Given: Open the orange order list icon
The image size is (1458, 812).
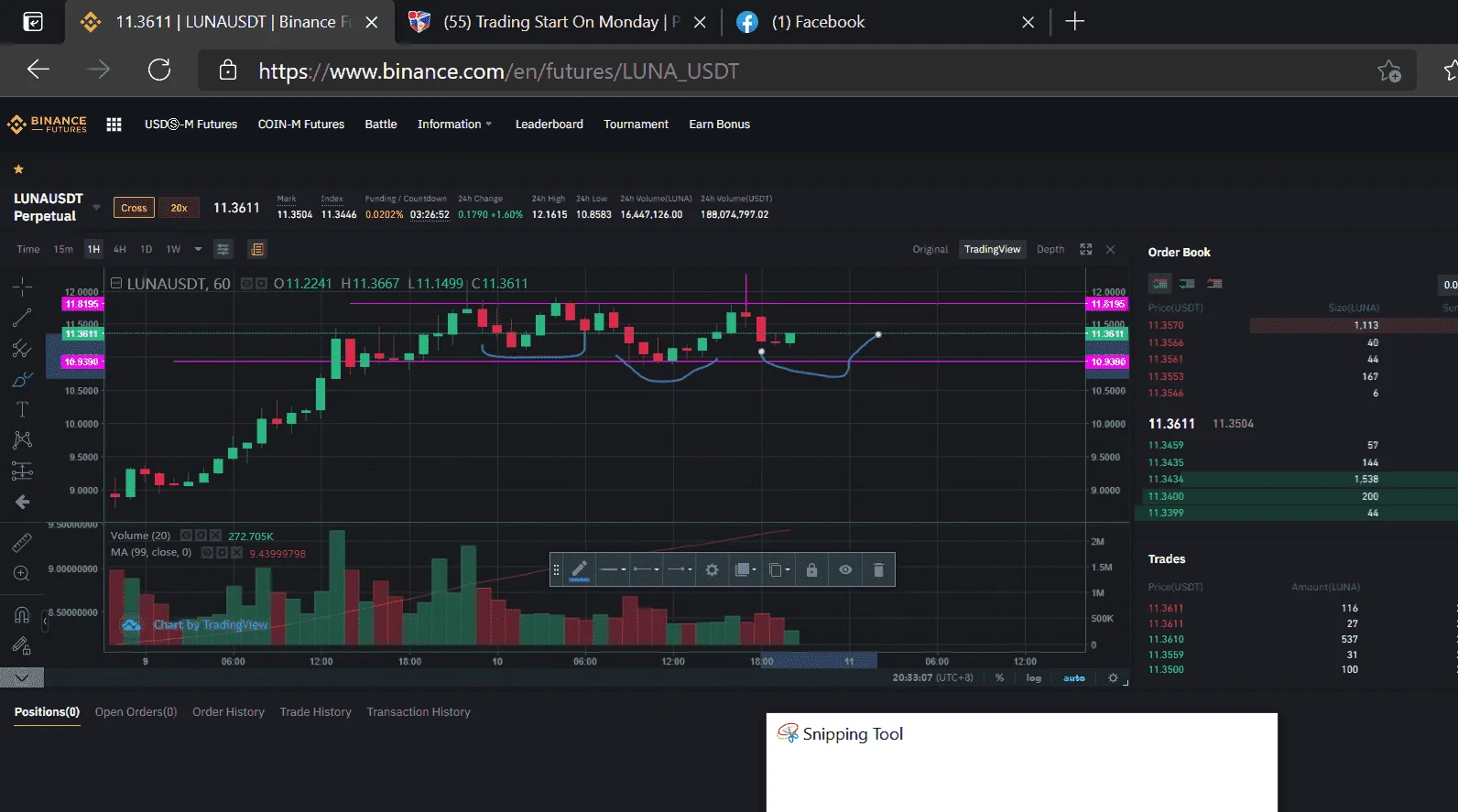Looking at the screenshot, I should click(257, 249).
